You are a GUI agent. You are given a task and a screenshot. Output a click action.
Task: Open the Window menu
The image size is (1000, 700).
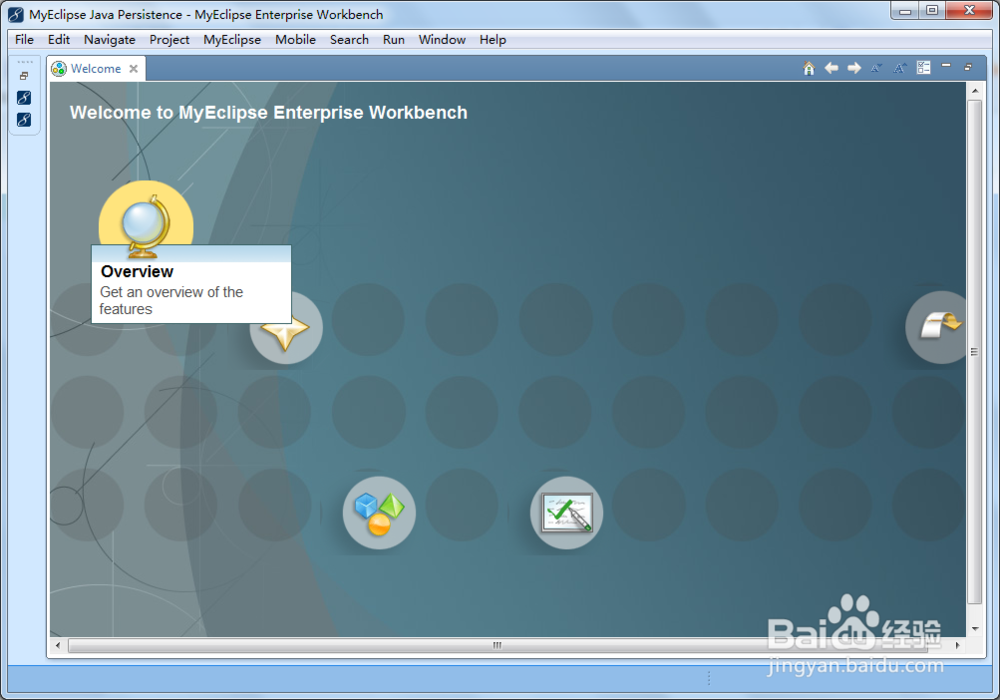pyautogui.click(x=442, y=40)
